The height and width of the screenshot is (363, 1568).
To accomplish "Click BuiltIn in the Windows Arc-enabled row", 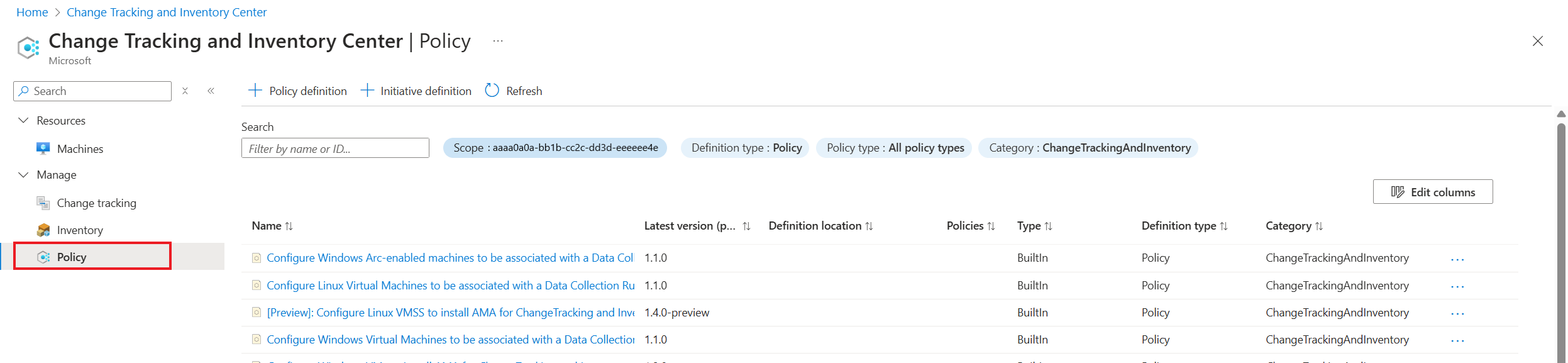I will click(1032, 258).
